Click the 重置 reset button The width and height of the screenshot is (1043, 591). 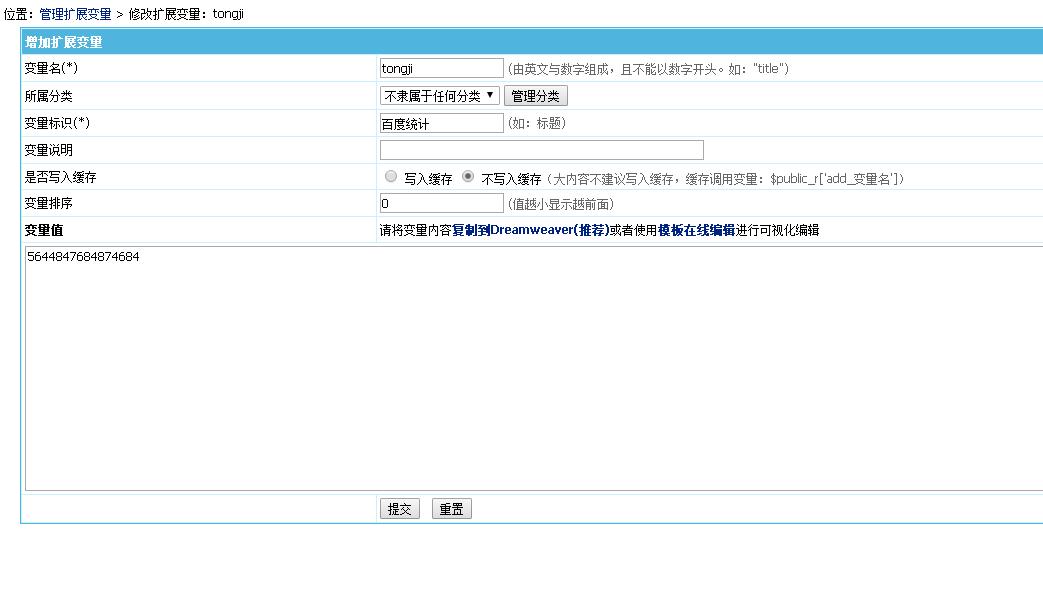click(451, 508)
